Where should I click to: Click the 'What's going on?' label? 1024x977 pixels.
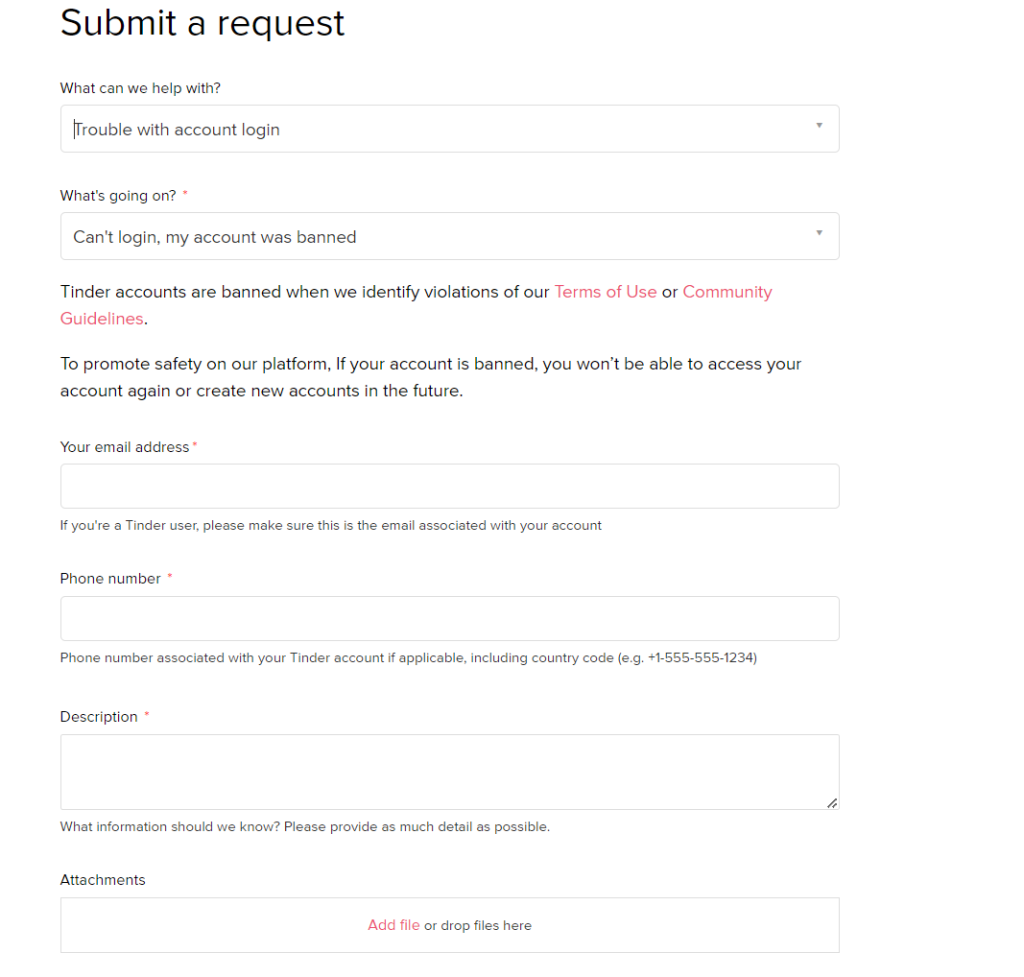point(118,196)
